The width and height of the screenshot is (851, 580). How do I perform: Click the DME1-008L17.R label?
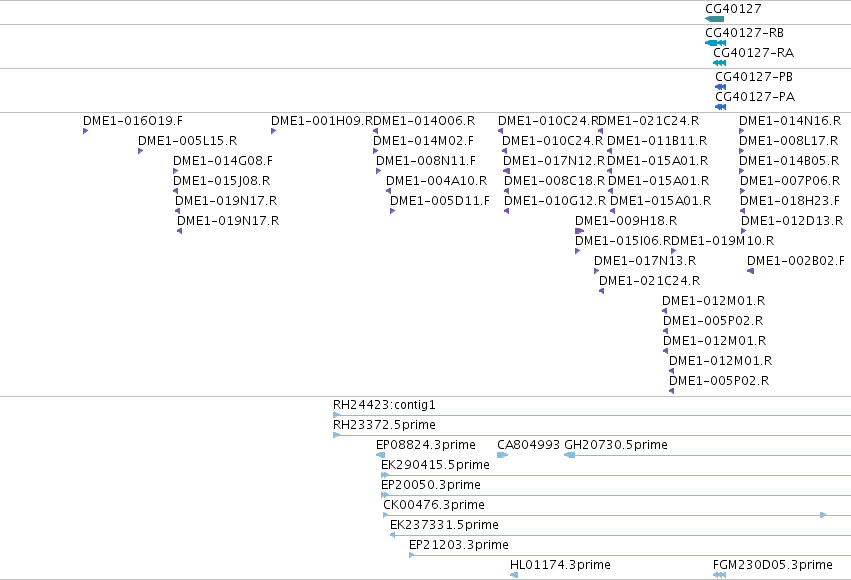click(x=789, y=141)
